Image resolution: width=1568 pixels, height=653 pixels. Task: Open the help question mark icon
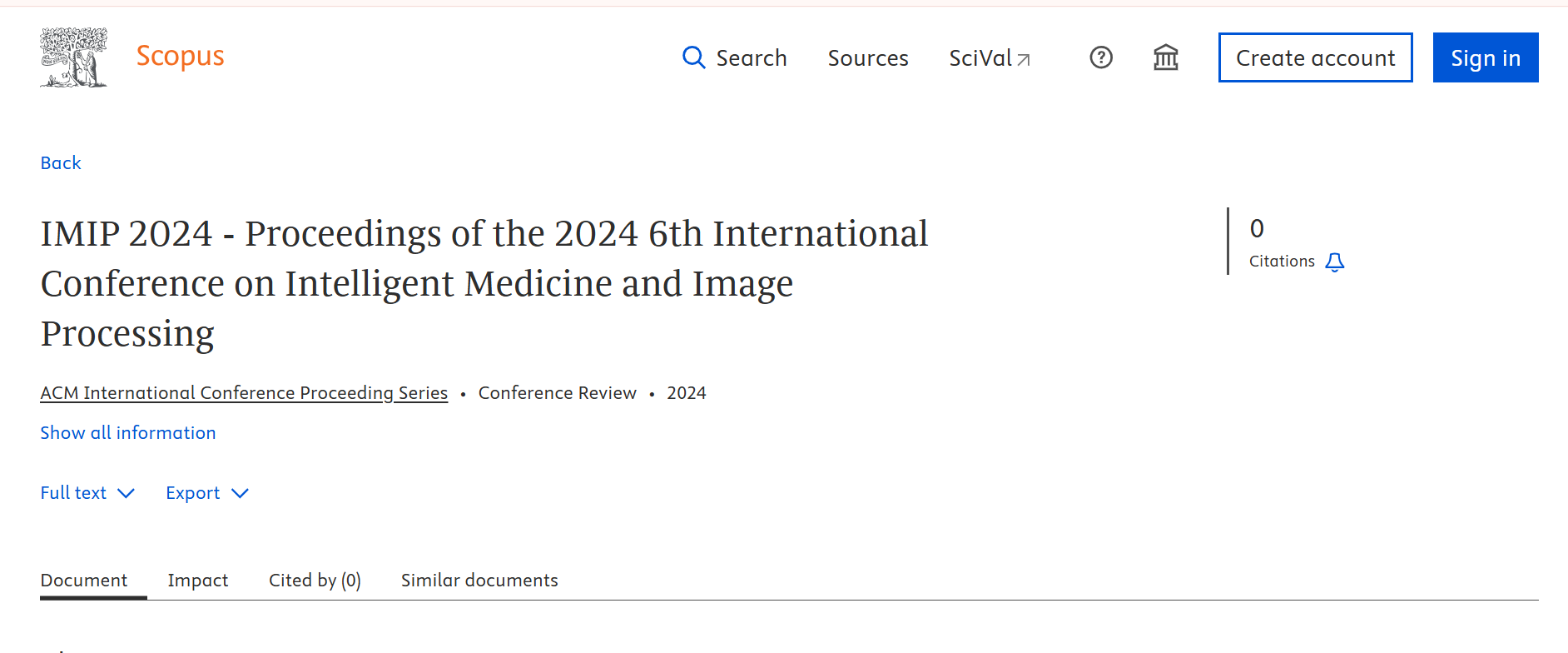pyautogui.click(x=1101, y=57)
